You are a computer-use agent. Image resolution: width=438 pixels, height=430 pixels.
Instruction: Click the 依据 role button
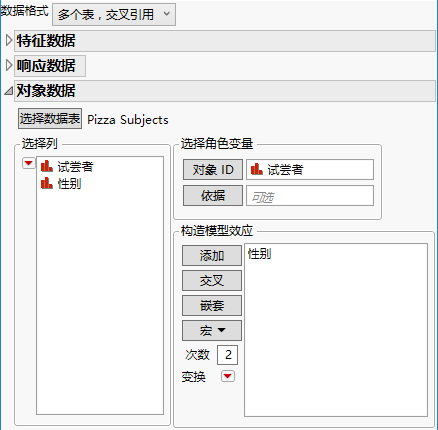pos(213,195)
